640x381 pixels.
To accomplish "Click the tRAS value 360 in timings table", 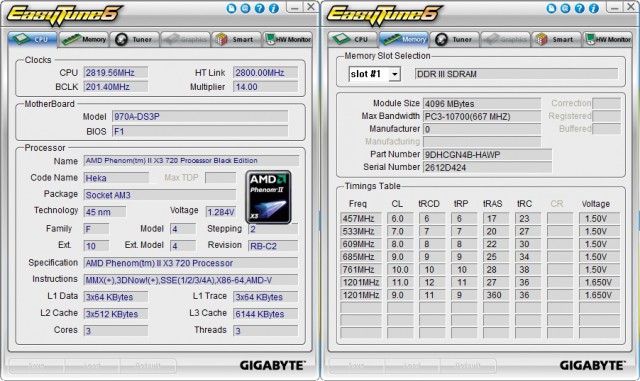I will click(x=496, y=295).
